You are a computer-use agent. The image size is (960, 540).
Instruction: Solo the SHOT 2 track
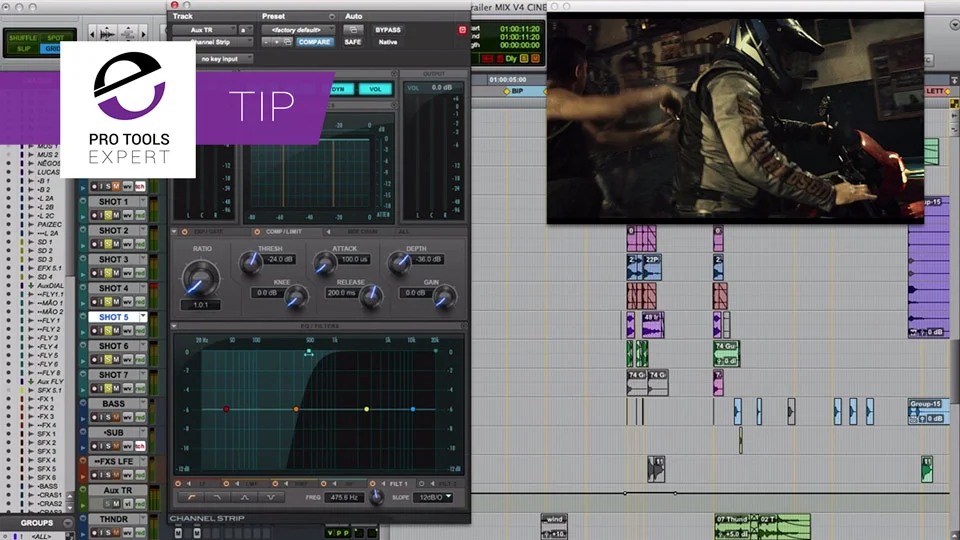coord(108,244)
